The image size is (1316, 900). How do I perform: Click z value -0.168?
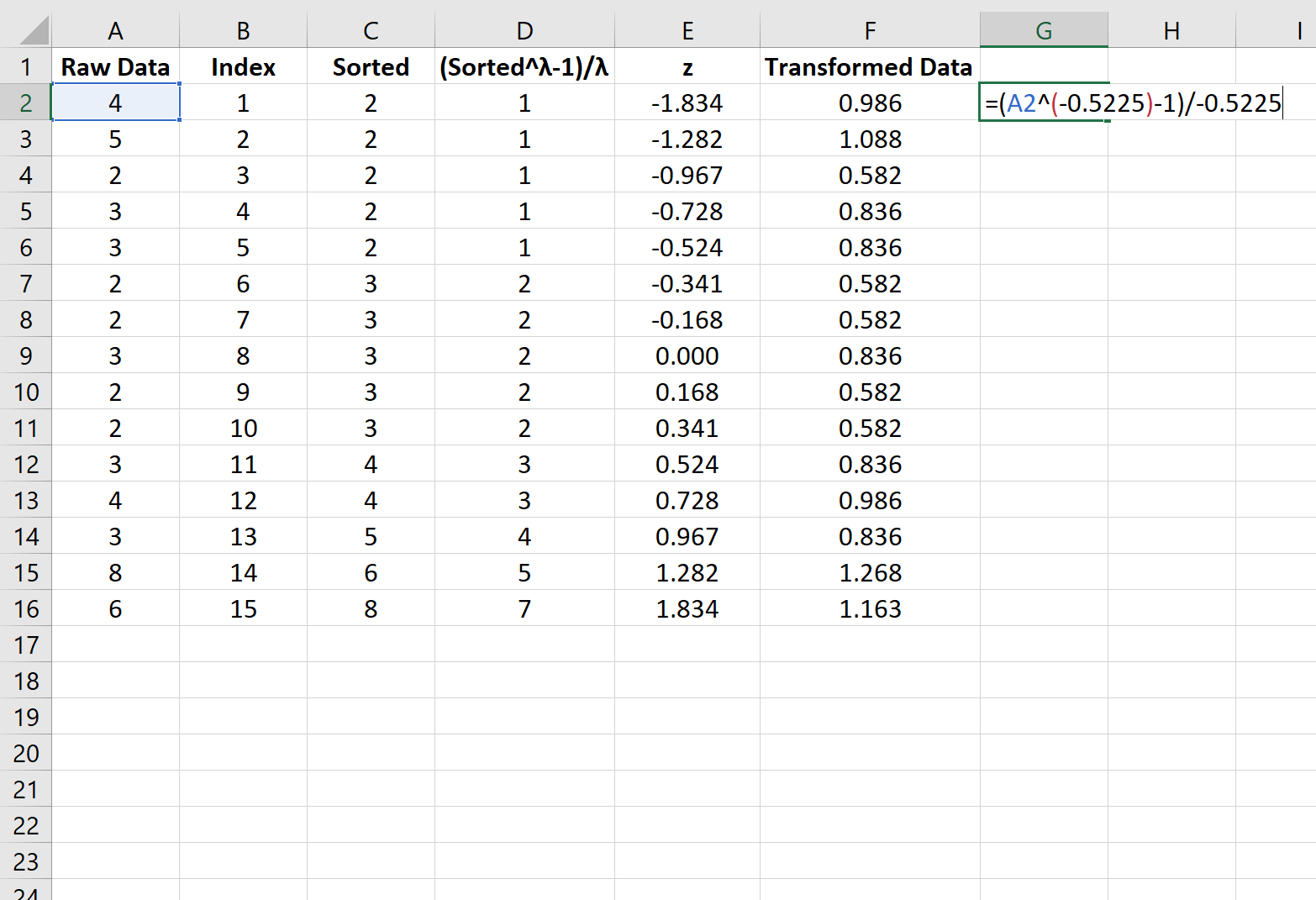687,319
